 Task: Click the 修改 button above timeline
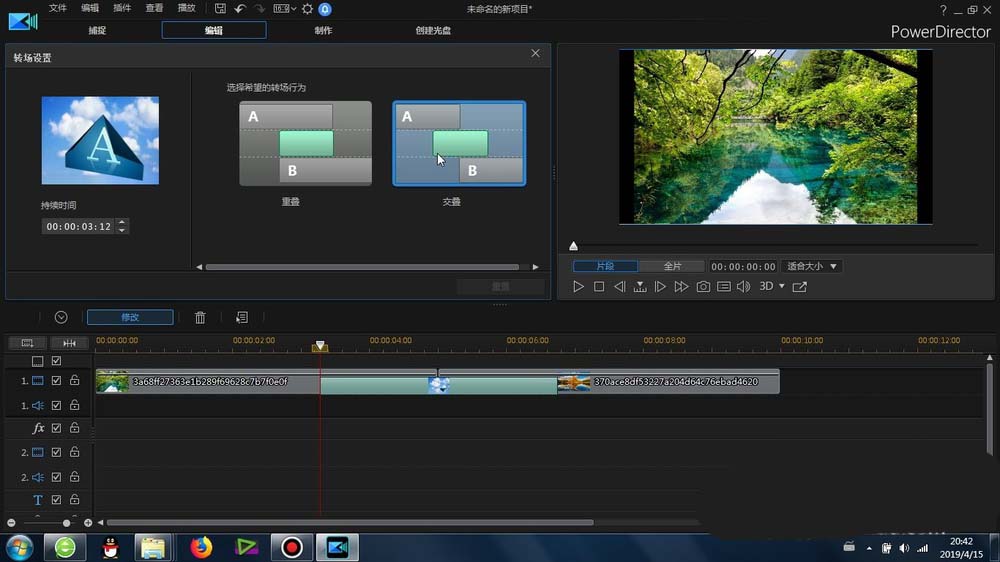click(130, 317)
